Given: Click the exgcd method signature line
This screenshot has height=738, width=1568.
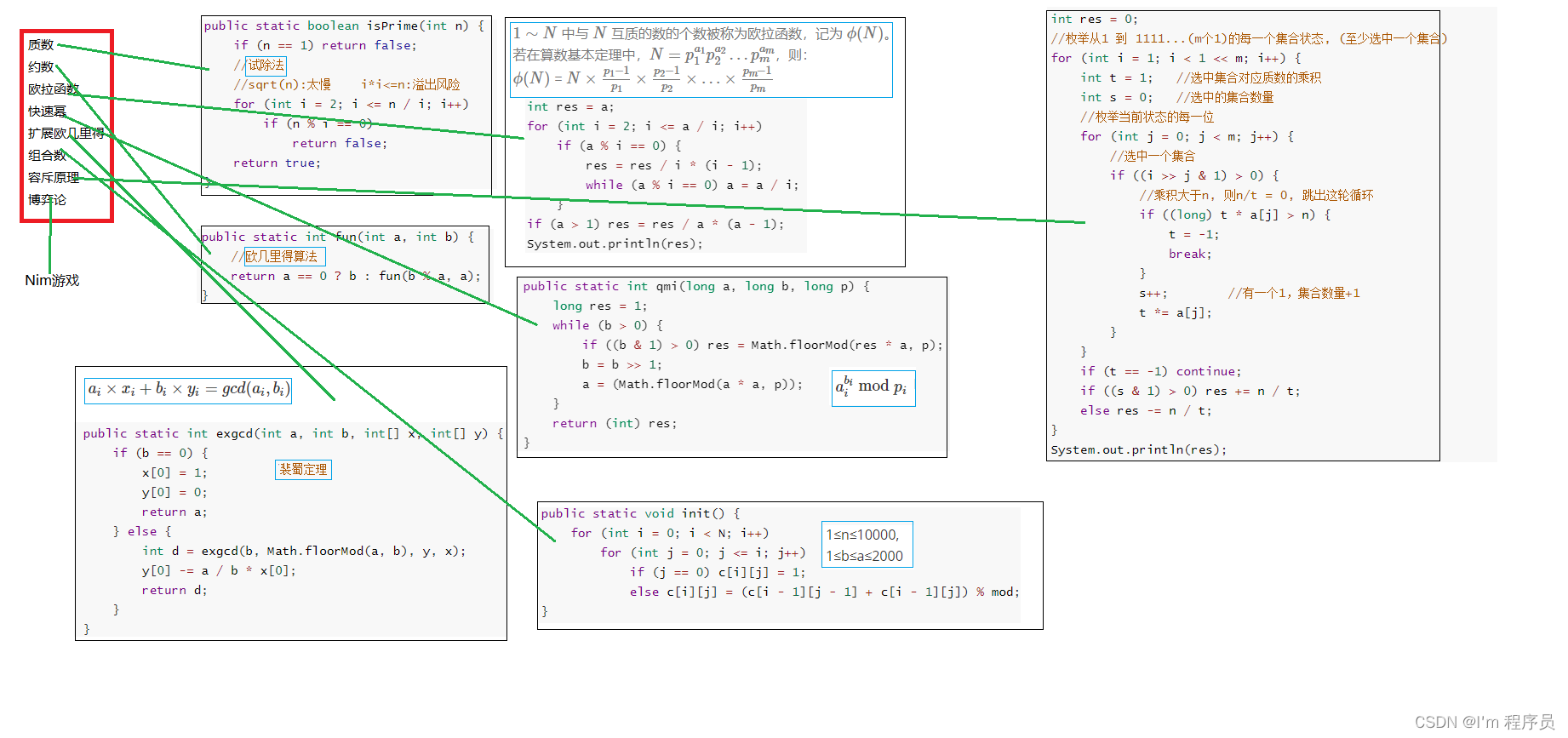Looking at the screenshot, I should click(294, 433).
